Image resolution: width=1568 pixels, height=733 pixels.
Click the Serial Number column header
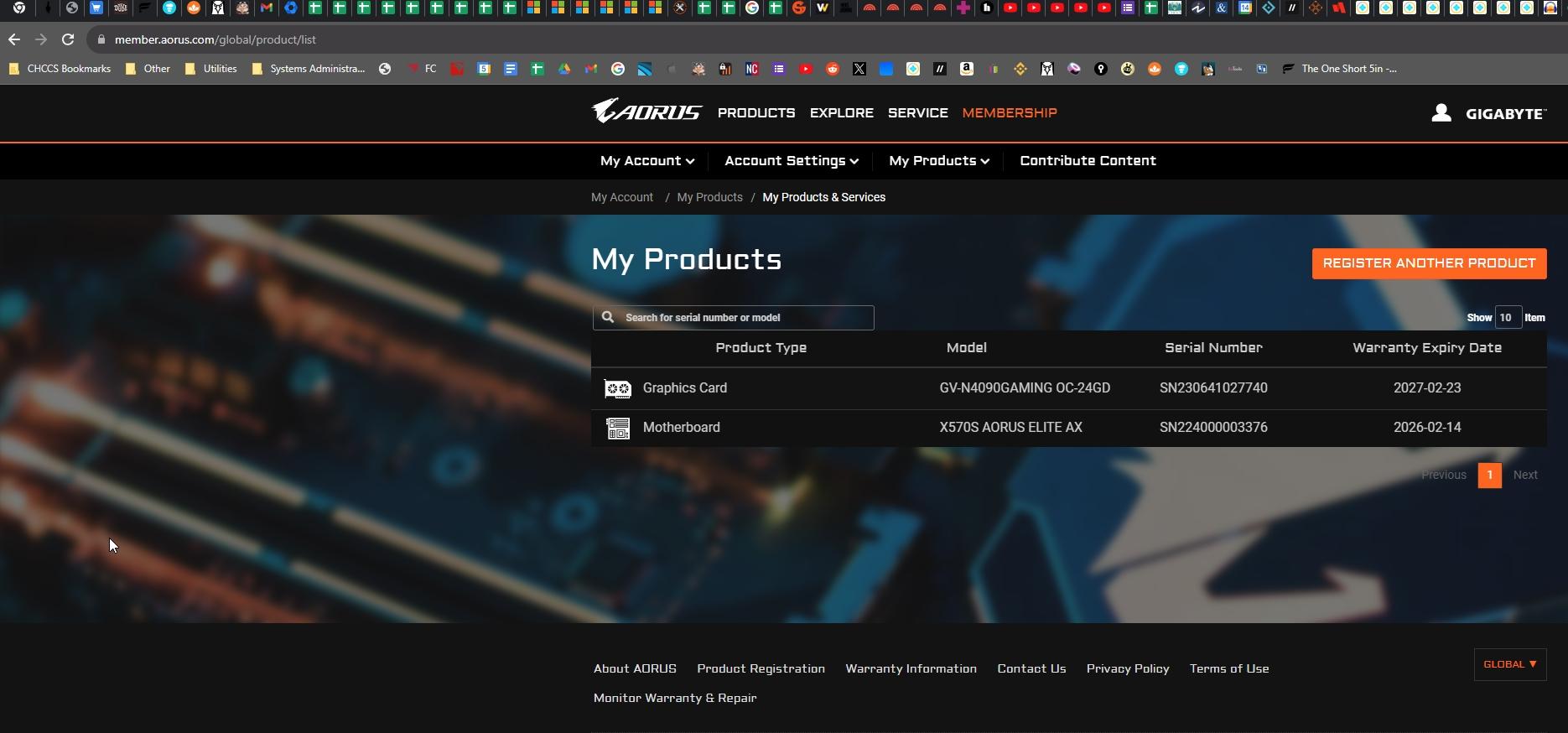pos(1213,348)
